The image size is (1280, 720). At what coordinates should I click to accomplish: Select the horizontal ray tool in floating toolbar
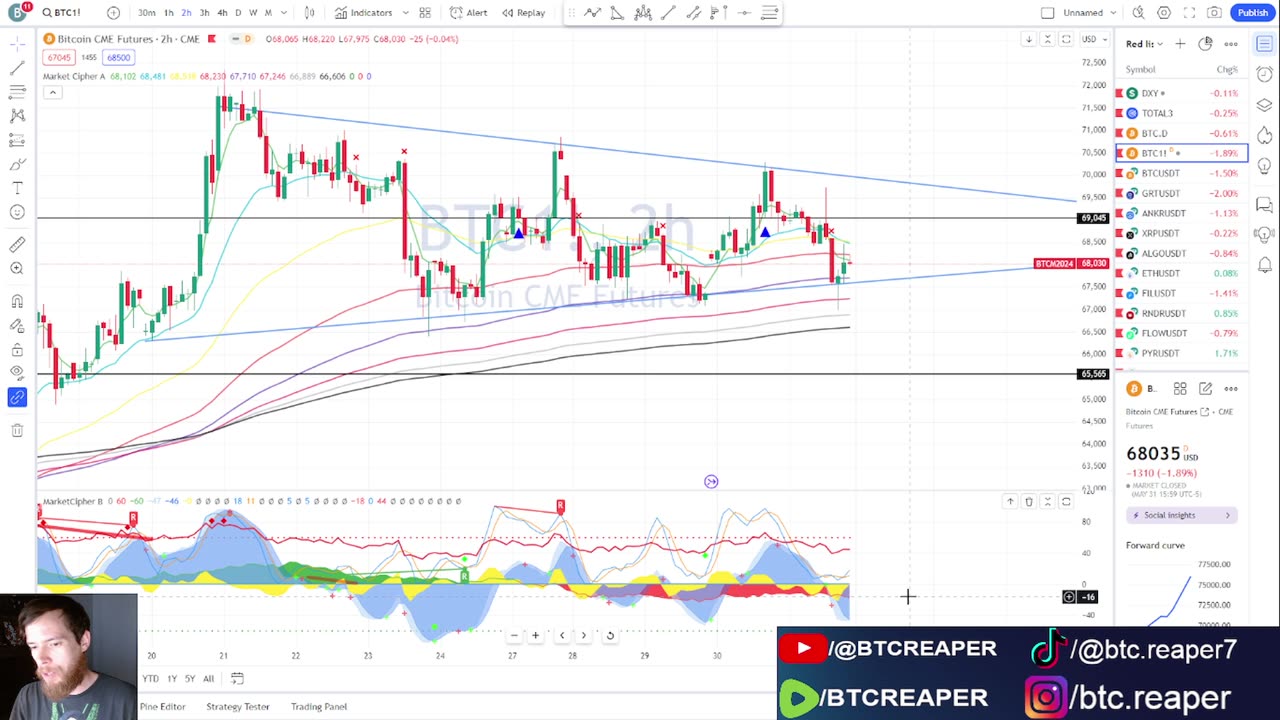point(744,13)
